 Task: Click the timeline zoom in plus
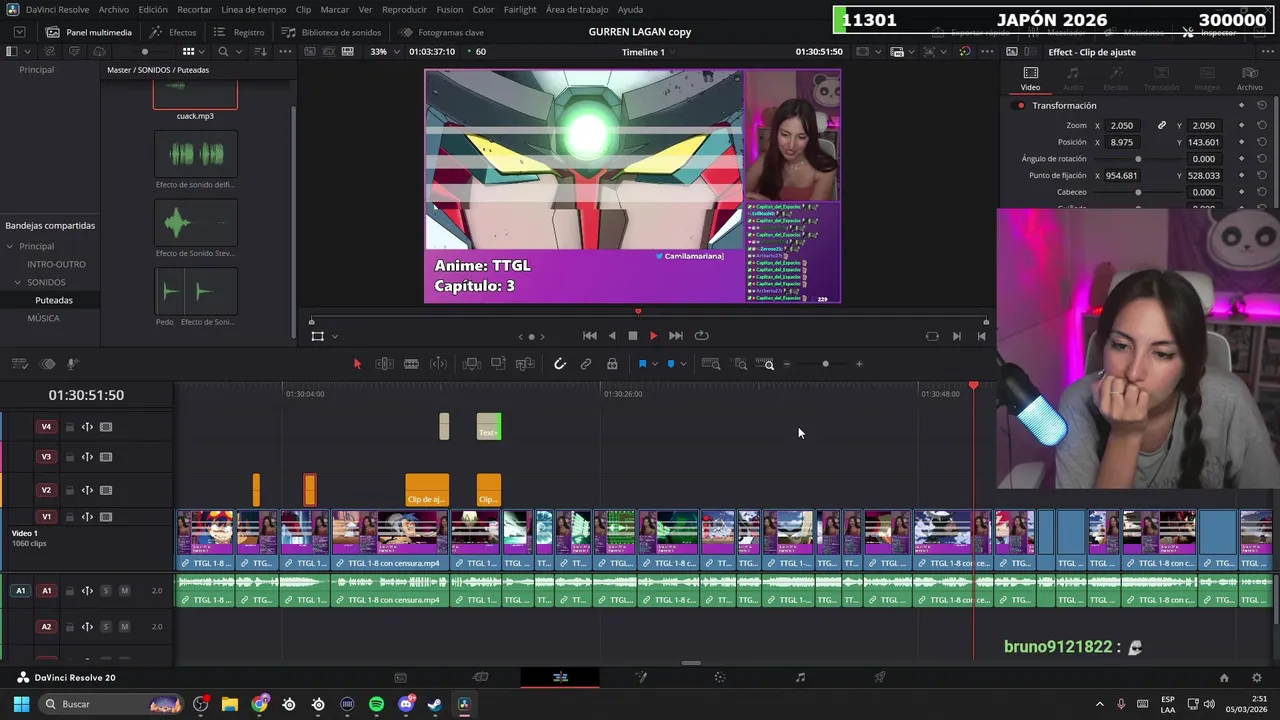tap(859, 364)
